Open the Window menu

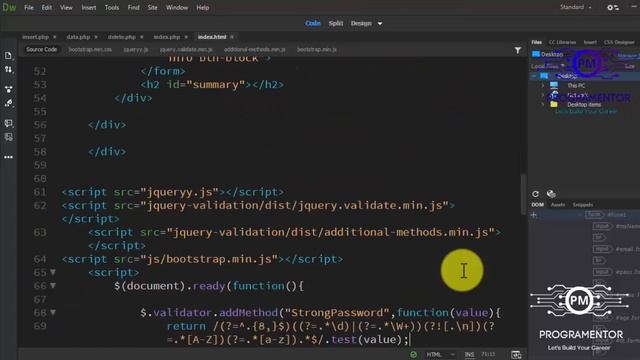177,7
